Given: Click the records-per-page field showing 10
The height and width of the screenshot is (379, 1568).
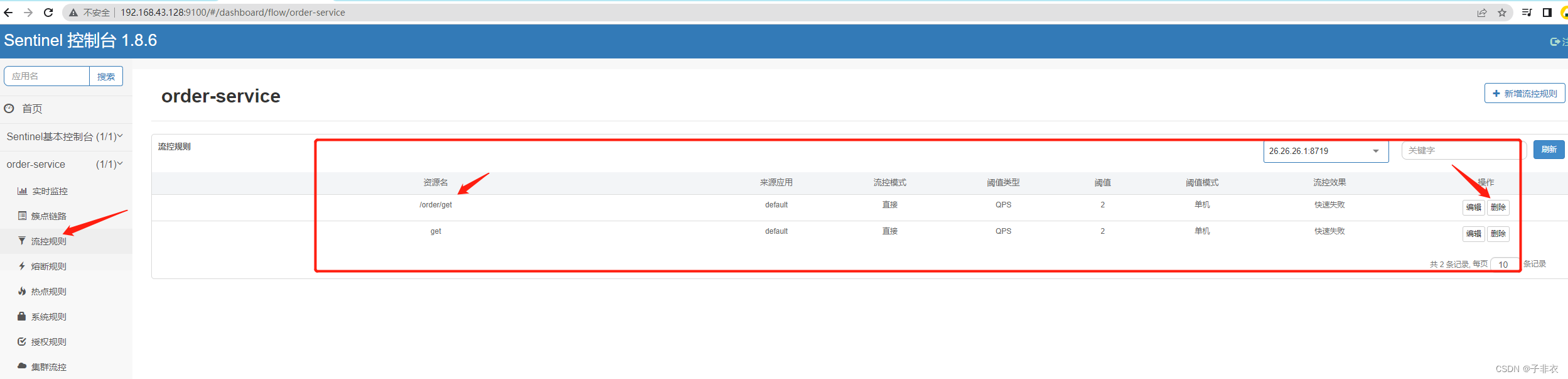Looking at the screenshot, I should click(1504, 264).
